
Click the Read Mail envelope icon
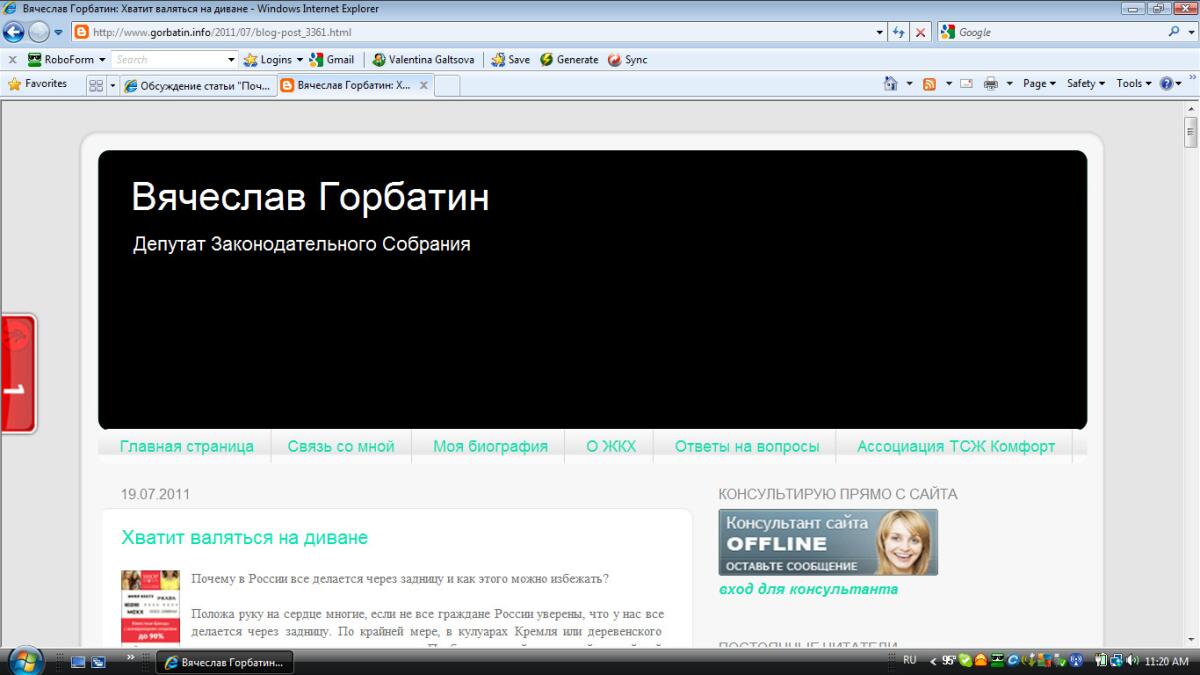[x=966, y=85]
